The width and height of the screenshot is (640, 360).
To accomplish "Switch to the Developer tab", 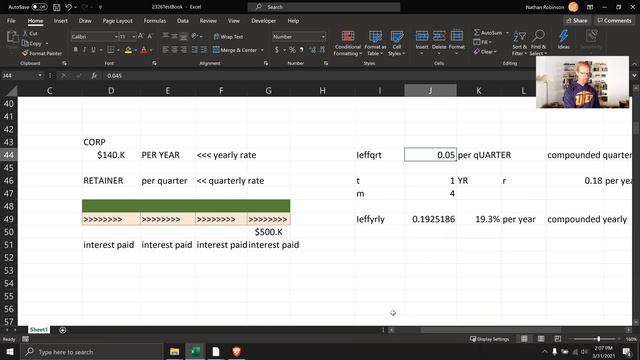I will [x=263, y=21].
